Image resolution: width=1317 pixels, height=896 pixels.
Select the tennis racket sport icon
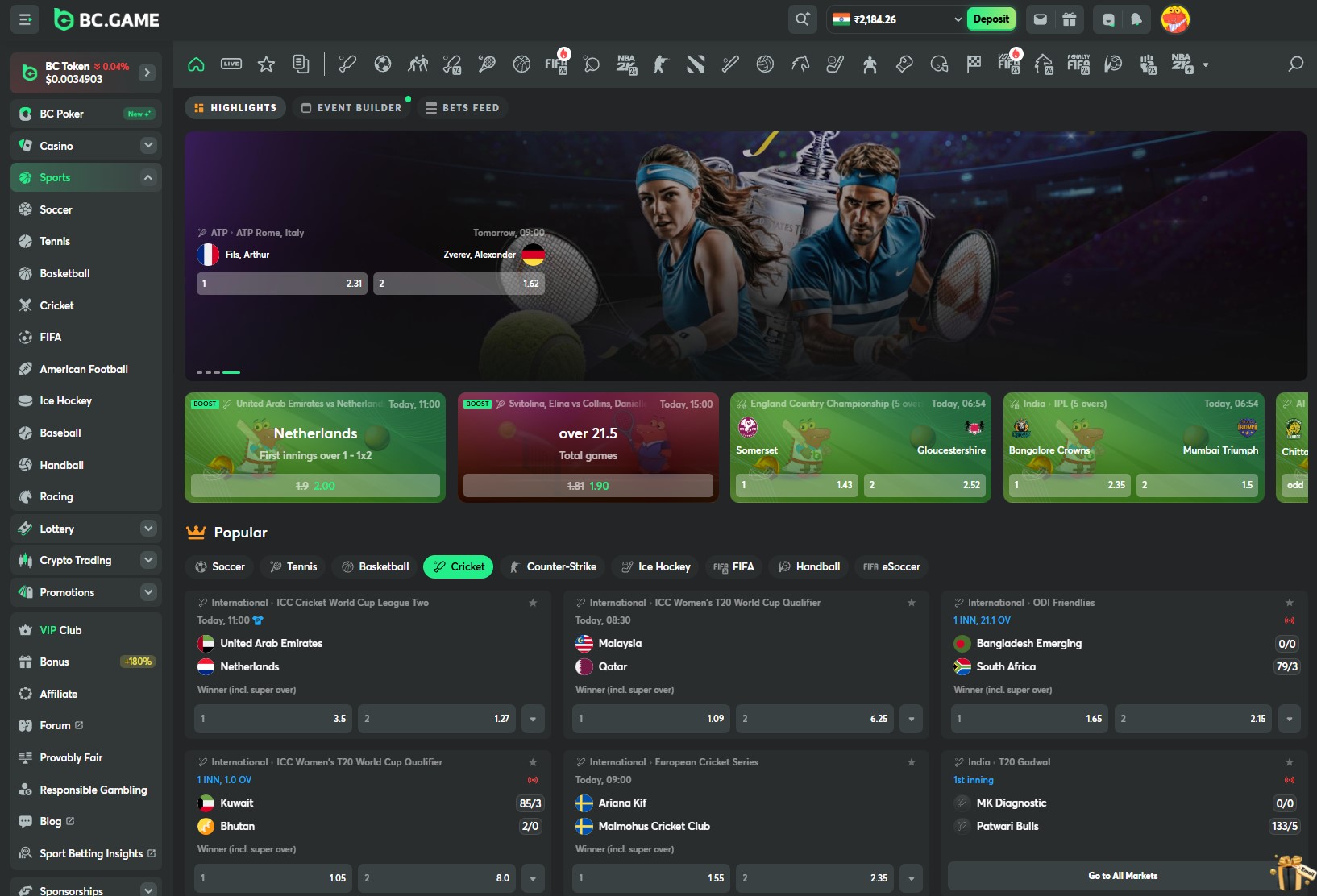click(x=487, y=64)
